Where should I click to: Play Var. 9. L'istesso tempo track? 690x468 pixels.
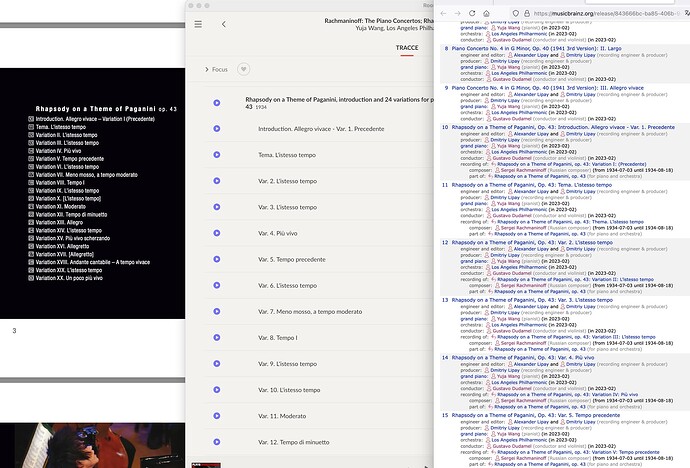(217, 364)
